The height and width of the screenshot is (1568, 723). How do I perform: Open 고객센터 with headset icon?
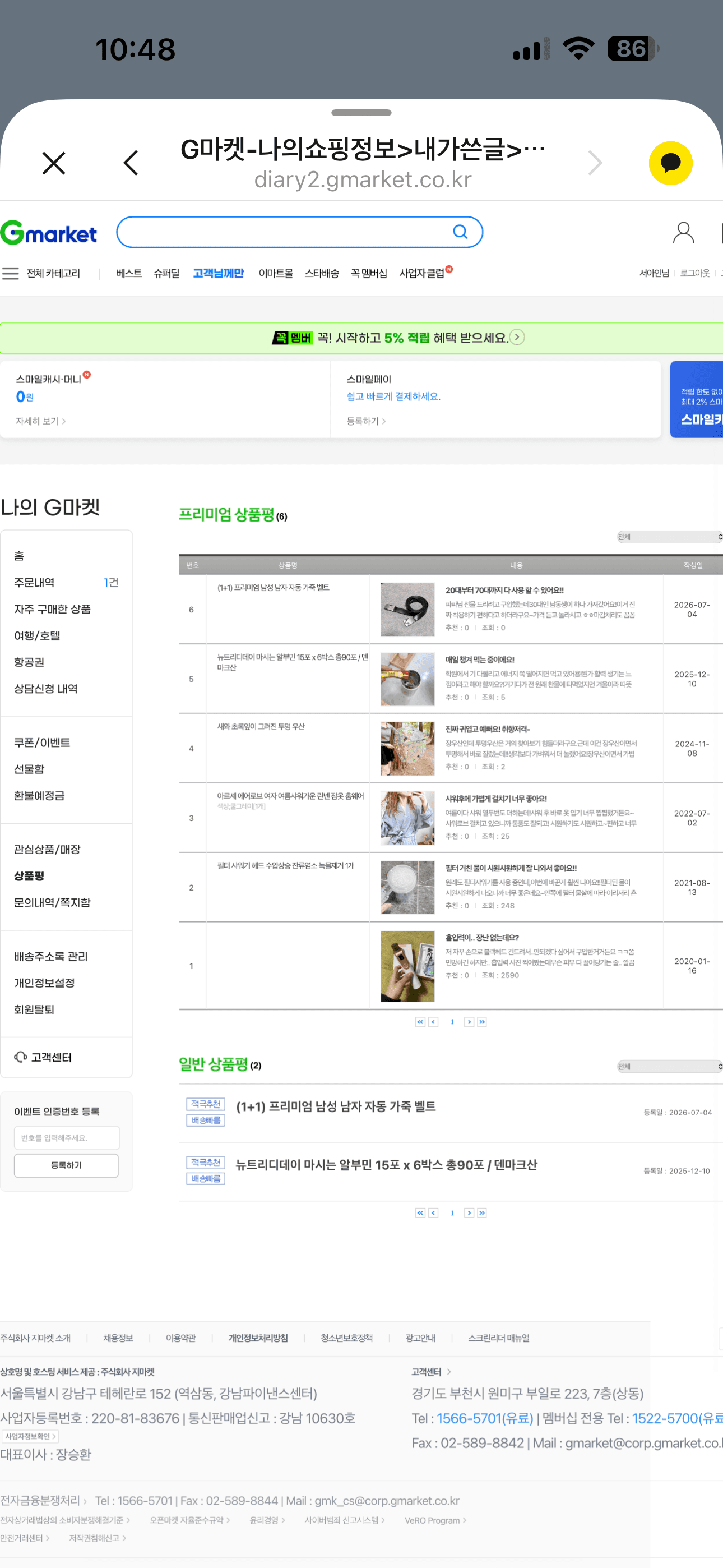tap(43, 1057)
